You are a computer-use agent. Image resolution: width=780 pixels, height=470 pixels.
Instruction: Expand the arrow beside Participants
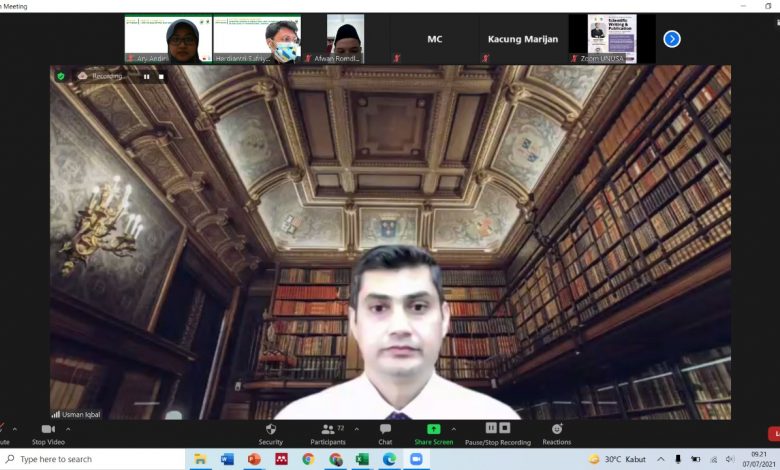(x=354, y=429)
